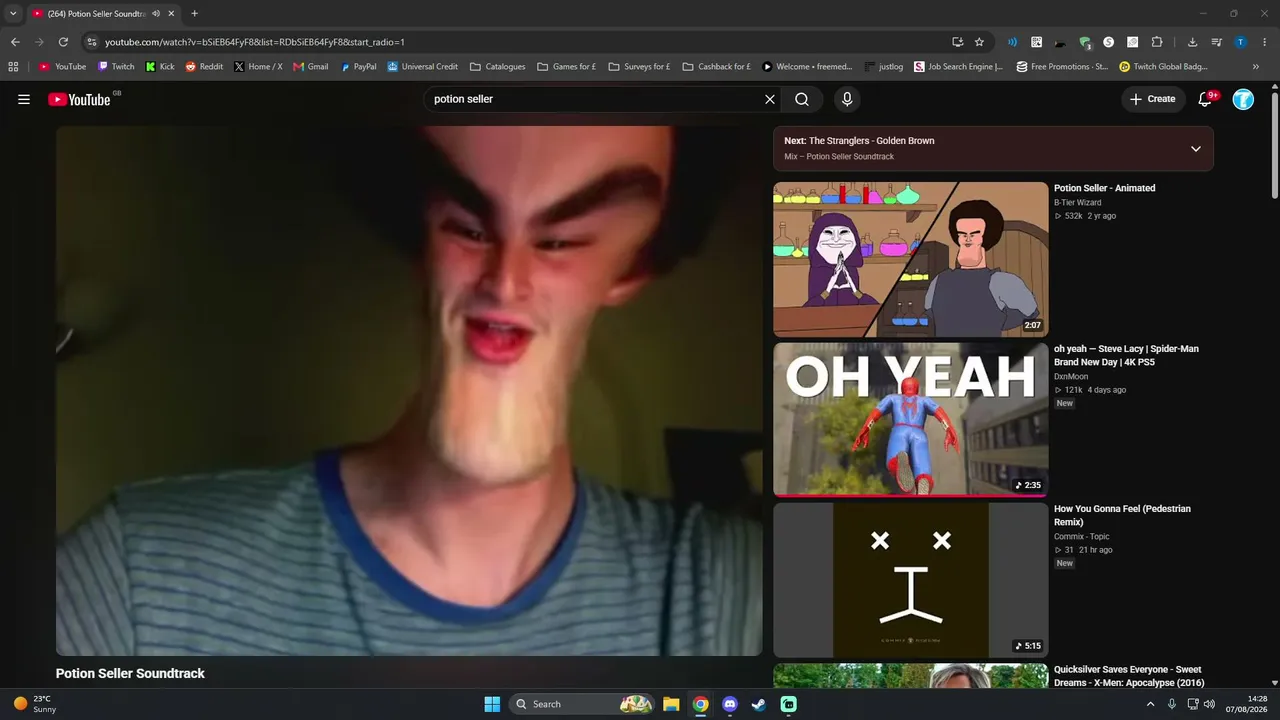1280x720 pixels.
Task: Open 'Potion Seller - Animated' title link
Action: [x=1104, y=188]
